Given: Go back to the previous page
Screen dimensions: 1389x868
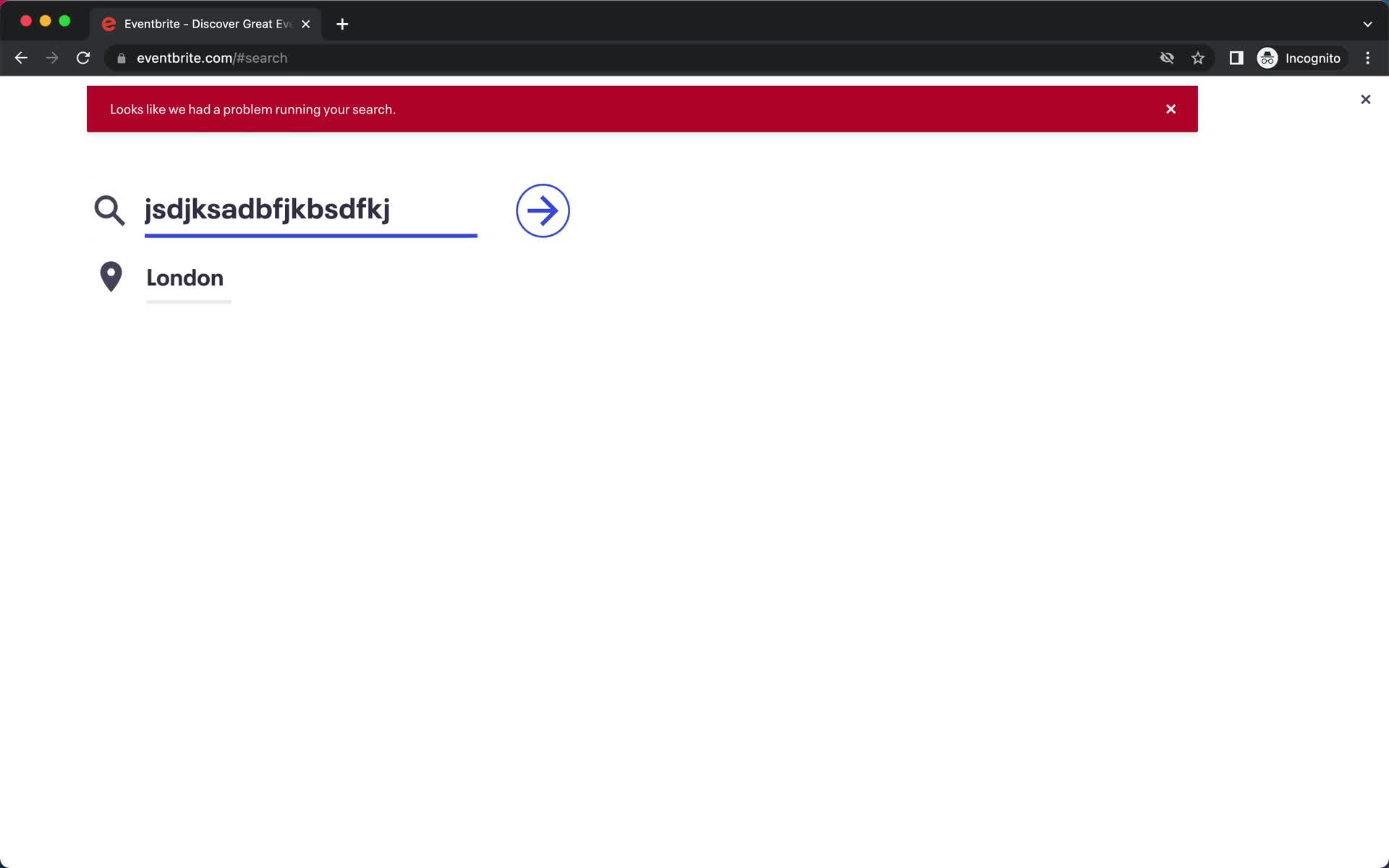Looking at the screenshot, I should click(21, 58).
